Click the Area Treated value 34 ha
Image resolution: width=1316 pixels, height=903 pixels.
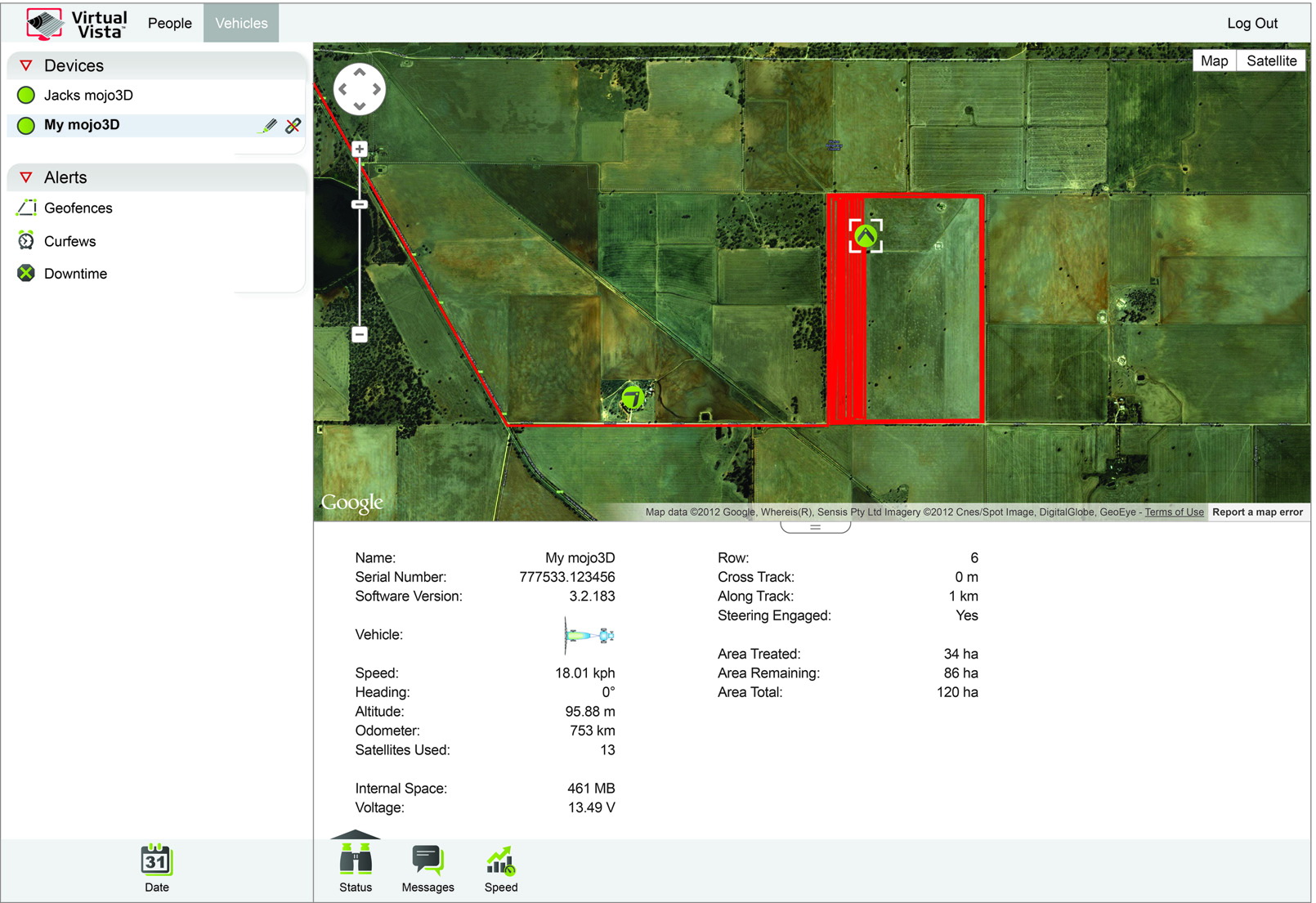coord(960,654)
